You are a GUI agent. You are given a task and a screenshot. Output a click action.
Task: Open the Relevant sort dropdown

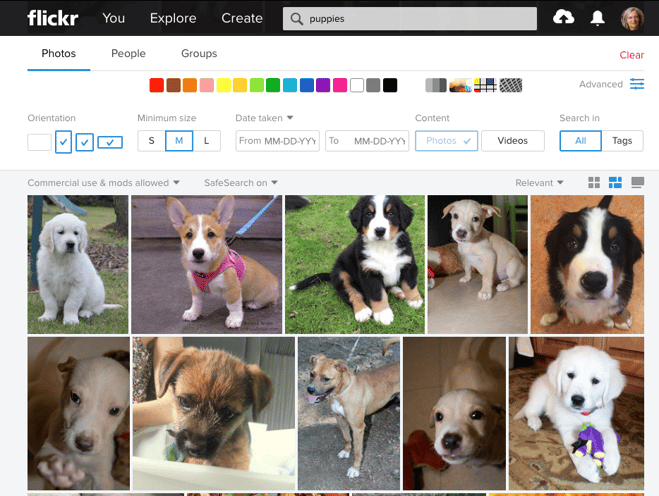tap(539, 183)
